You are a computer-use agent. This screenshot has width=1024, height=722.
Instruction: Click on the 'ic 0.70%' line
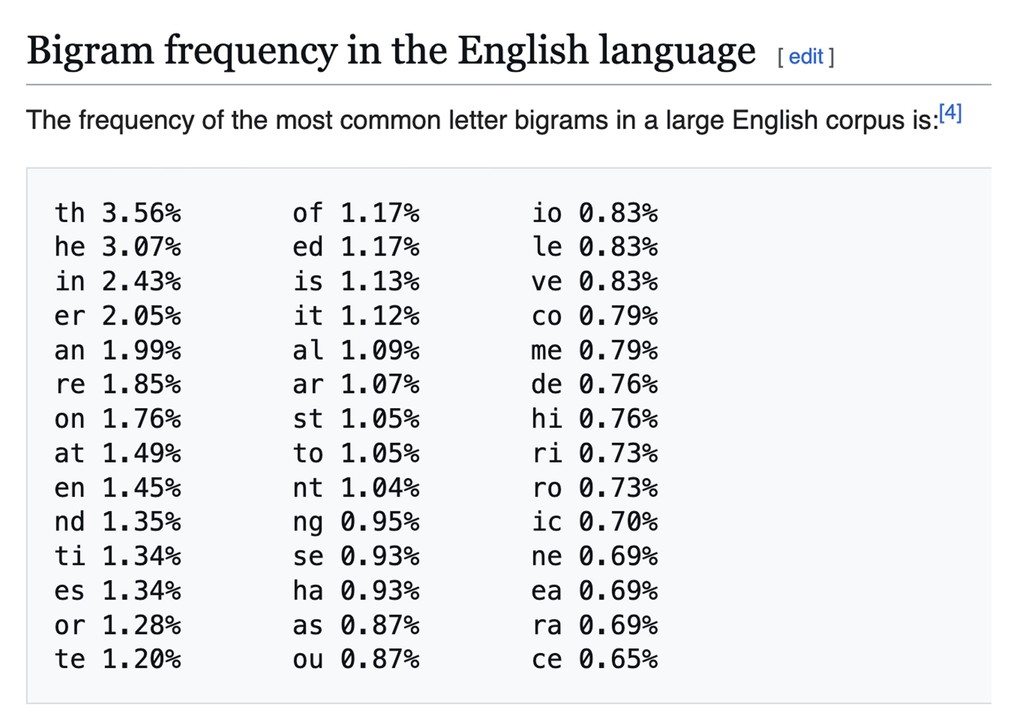point(595,522)
